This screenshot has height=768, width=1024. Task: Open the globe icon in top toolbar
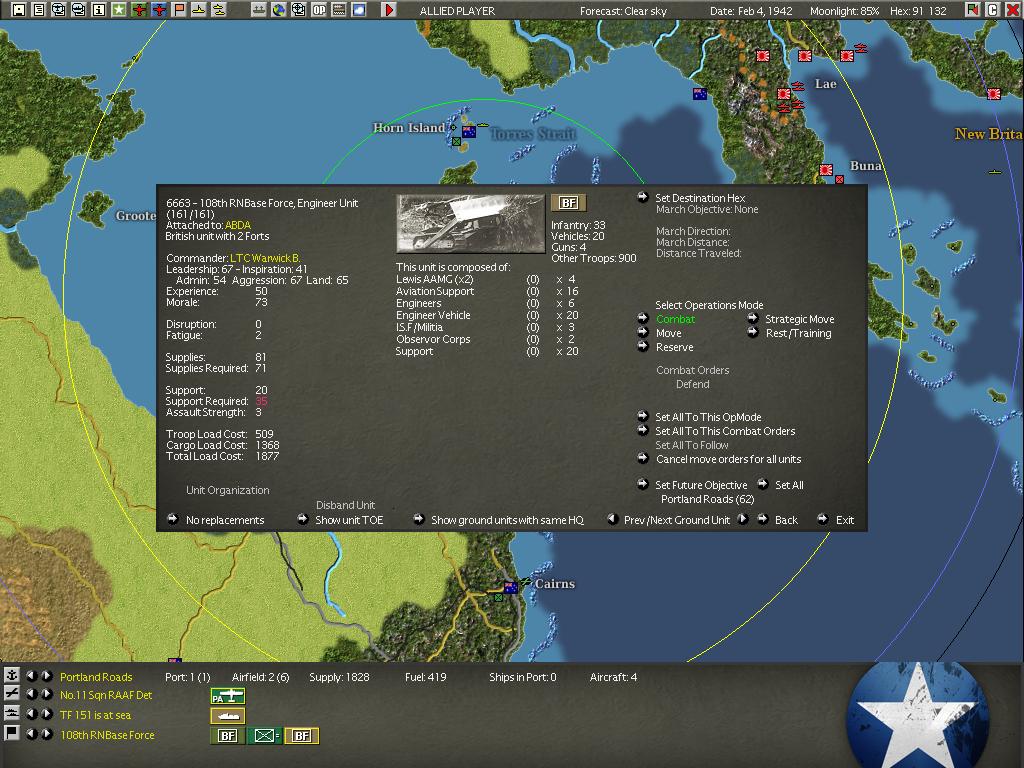point(279,10)
